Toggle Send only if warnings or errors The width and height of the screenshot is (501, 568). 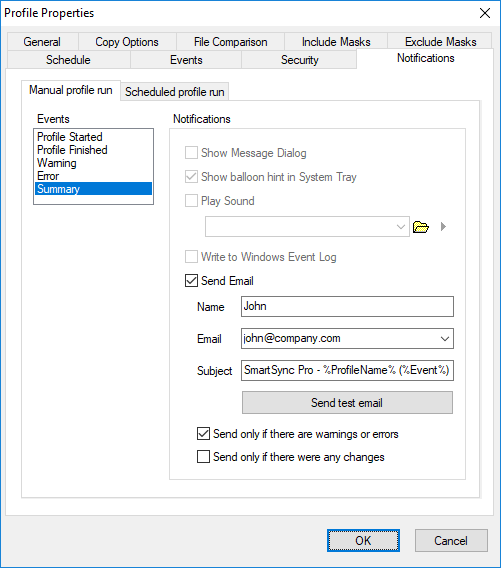(203, 434)
